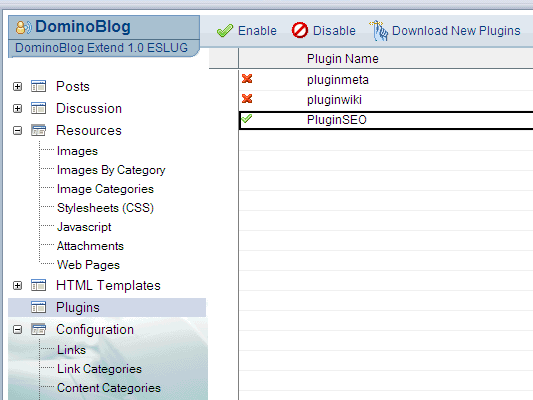This screenshot has width=533, height=400.
Task: Collapse the Resources tree node
Action: click(x=17, y=131)
